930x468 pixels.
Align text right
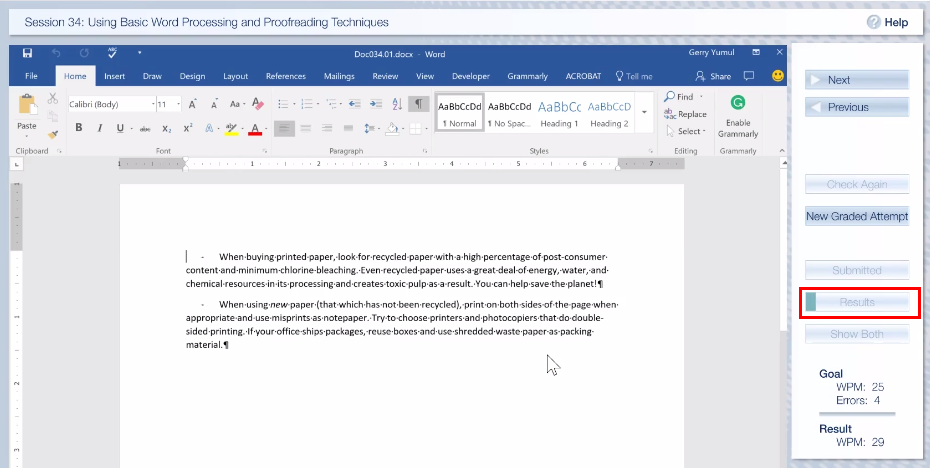pos(327,128)
